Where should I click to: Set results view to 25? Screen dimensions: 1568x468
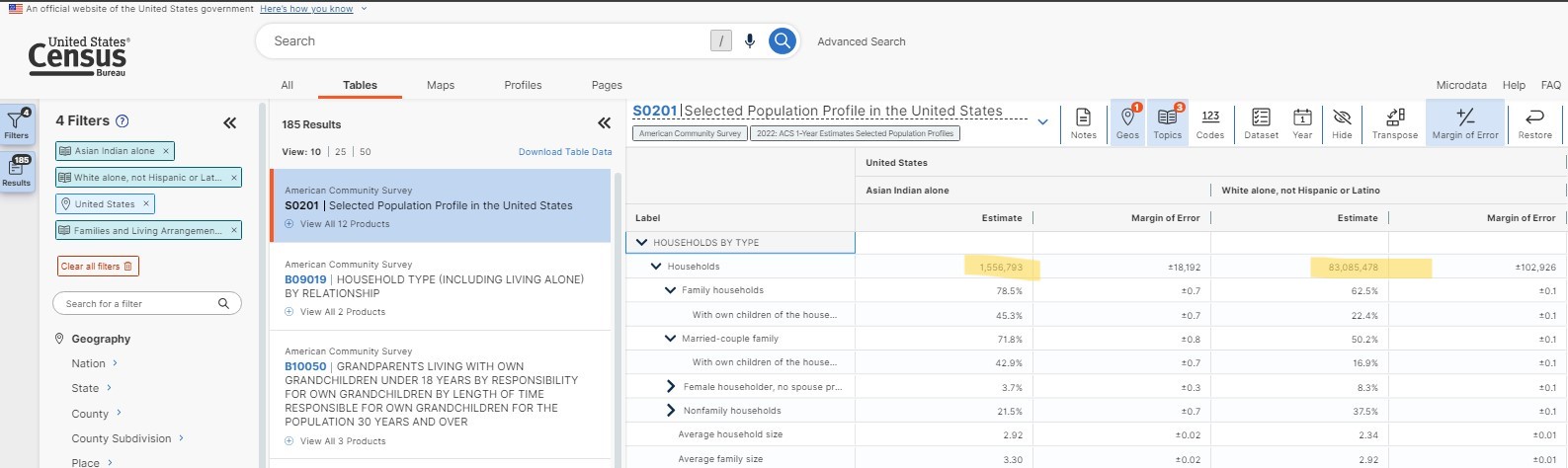pos(341,152)
